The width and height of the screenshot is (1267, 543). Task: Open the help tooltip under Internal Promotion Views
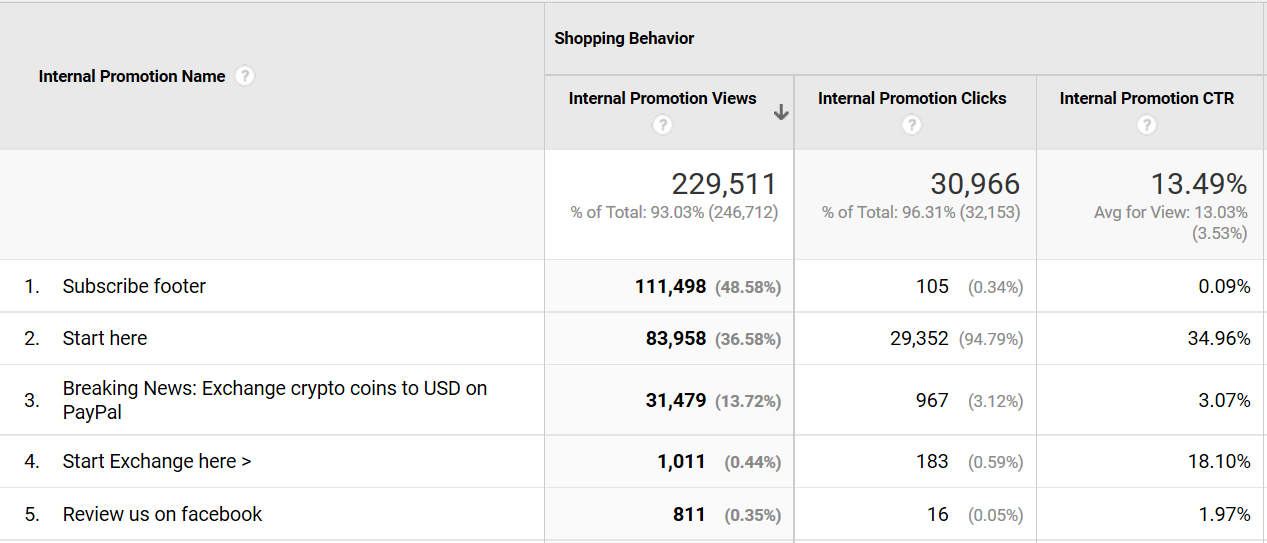click(662, 125)
